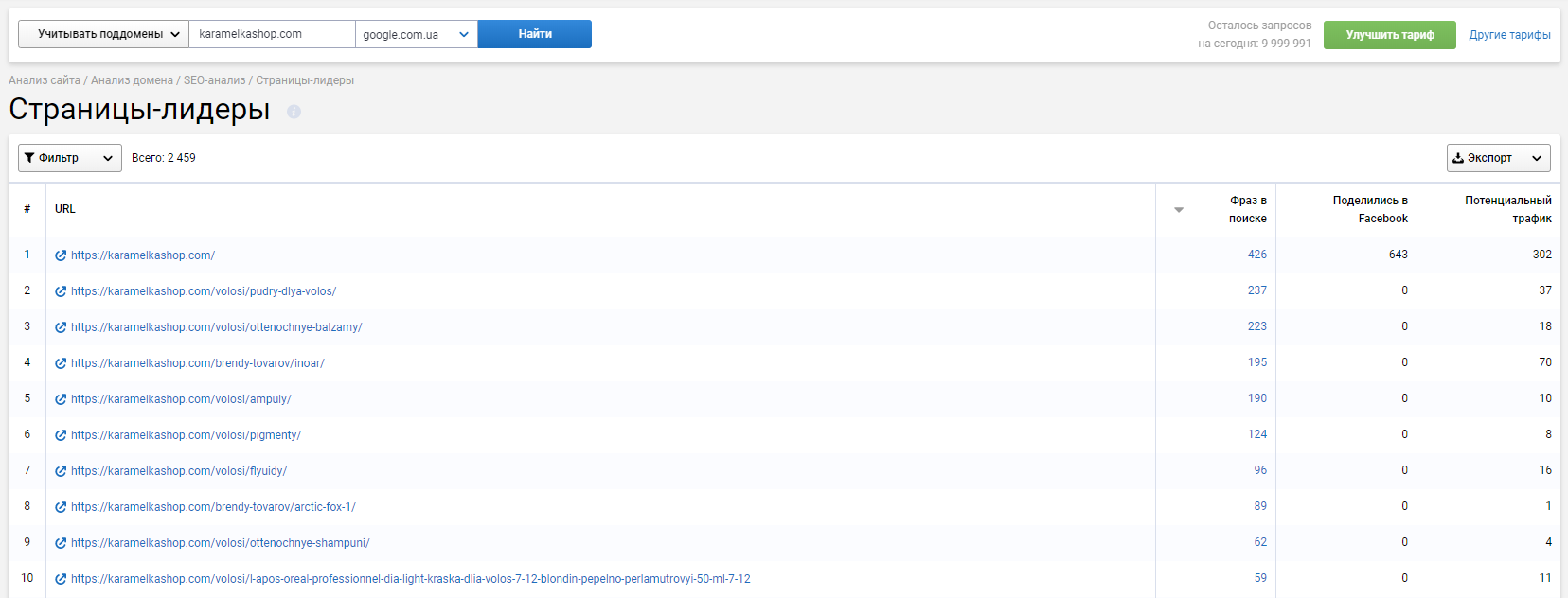This screenshot has height=598, width=1568.
Task: Click phrases count 124
Action: click(x=1256, y=434)
